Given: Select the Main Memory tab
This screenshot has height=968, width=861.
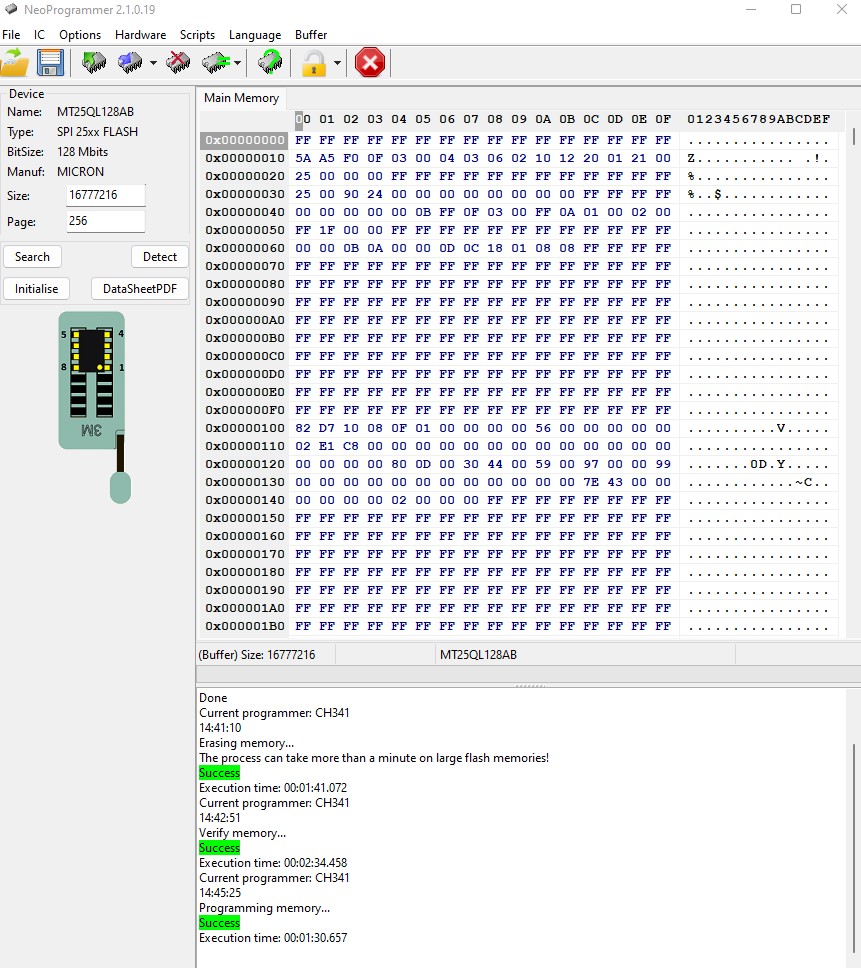Looking at the screenshot, I should [241, 98].
